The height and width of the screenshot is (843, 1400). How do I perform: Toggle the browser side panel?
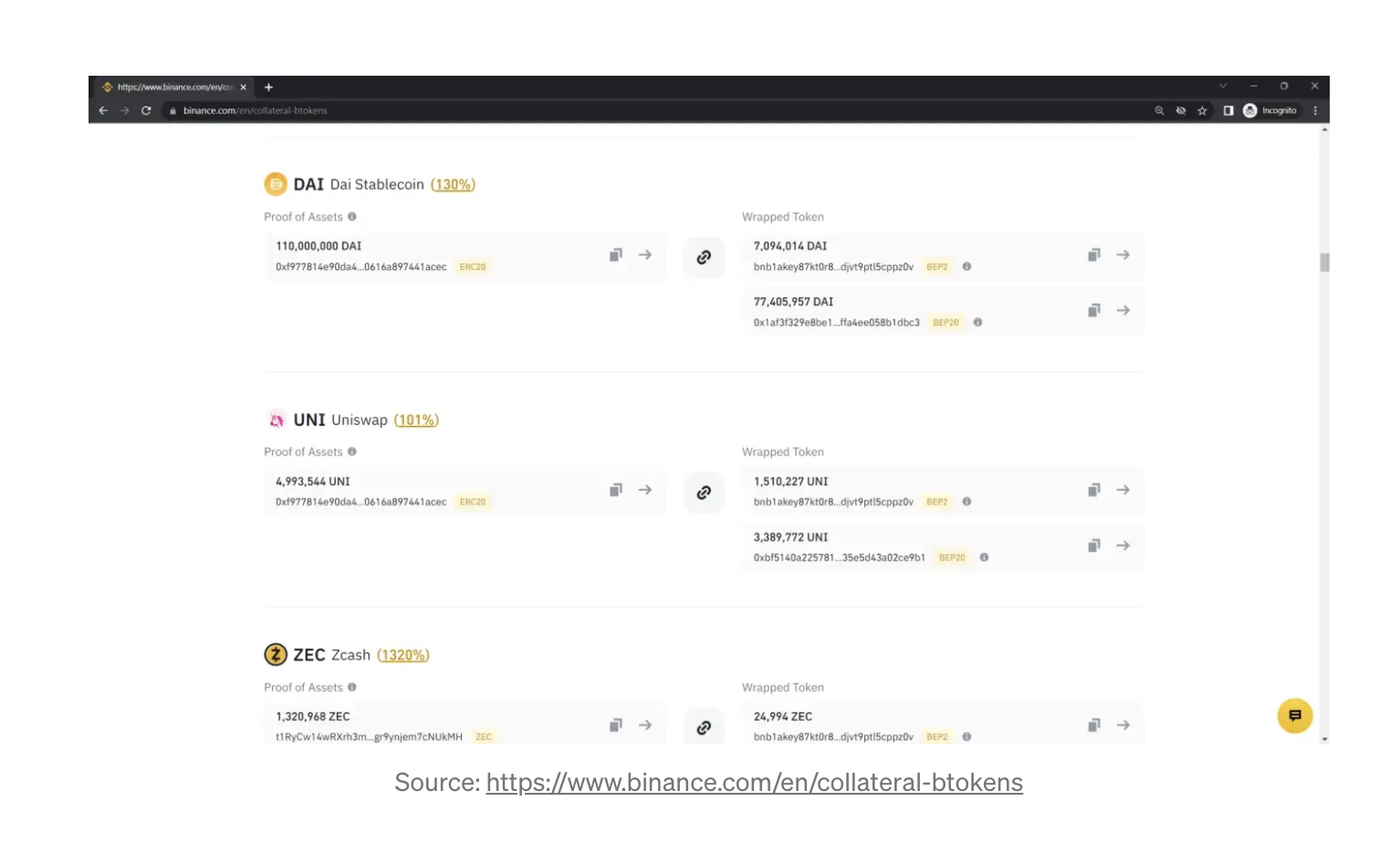(x=1228, y=111)
